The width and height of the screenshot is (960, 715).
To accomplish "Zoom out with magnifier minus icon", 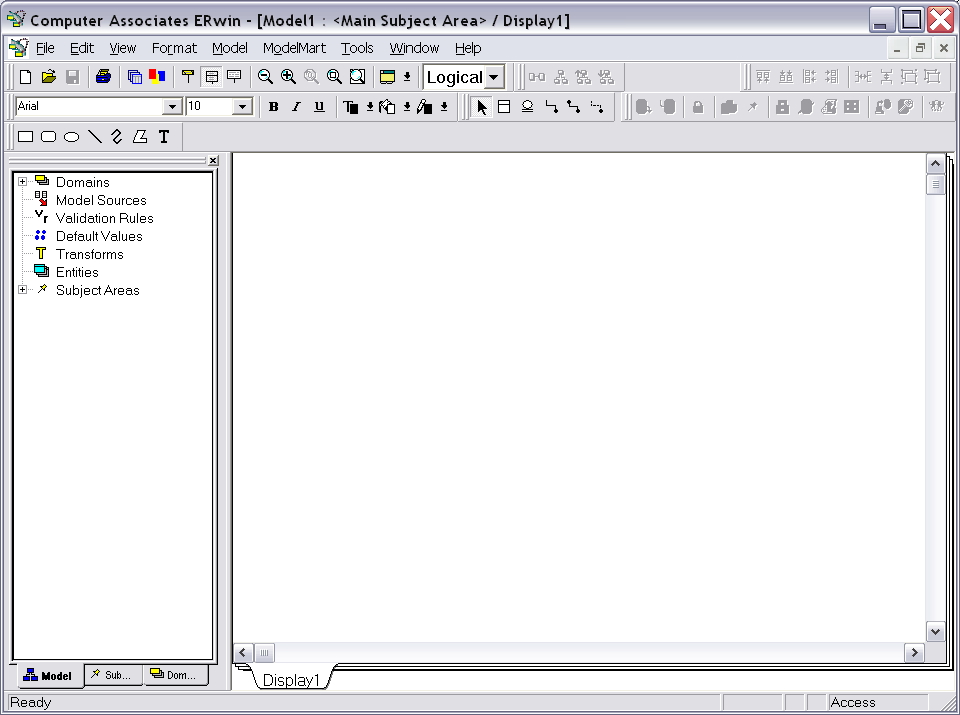I will pos(265,77).
